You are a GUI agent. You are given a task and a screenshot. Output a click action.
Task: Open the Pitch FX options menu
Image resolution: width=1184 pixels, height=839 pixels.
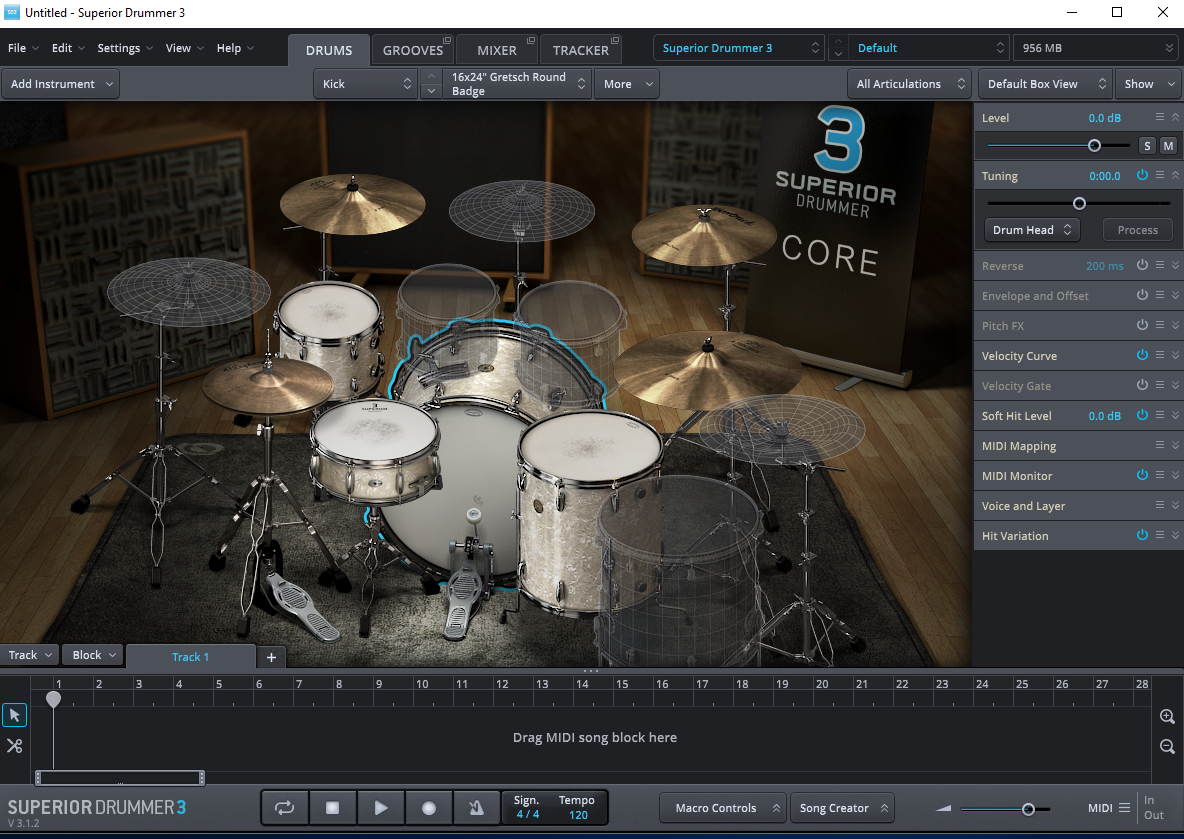[x=1160, y=325]
